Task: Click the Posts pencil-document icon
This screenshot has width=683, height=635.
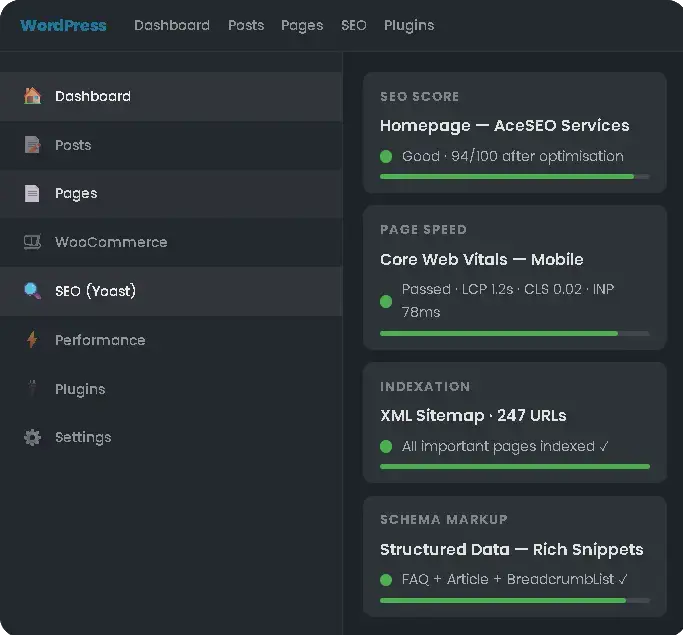Action: pos(32,145)
